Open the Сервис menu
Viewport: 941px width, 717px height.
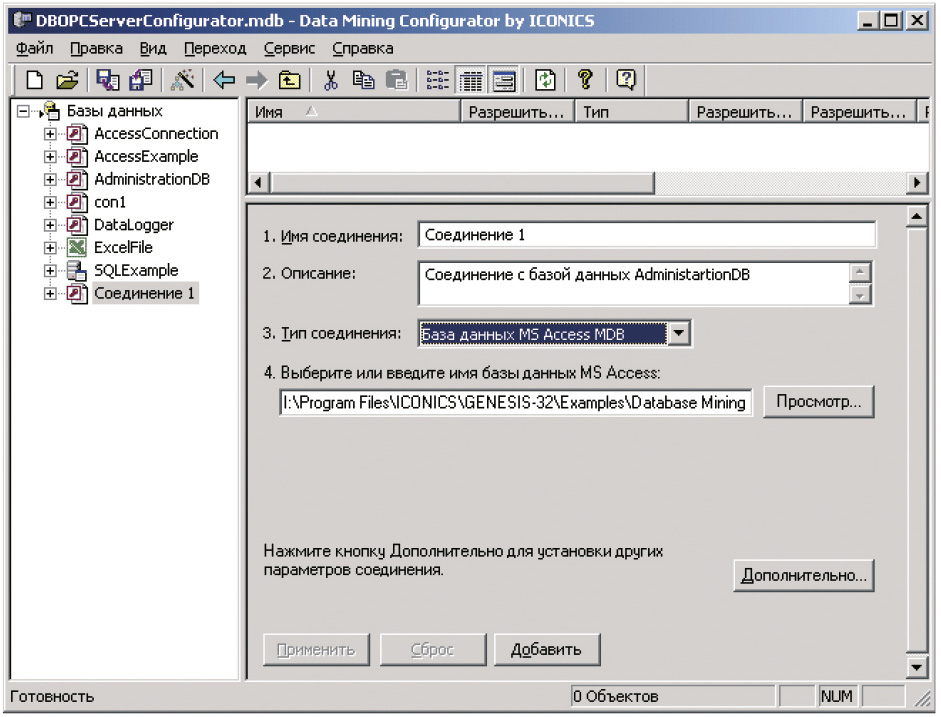coord(289,48)
